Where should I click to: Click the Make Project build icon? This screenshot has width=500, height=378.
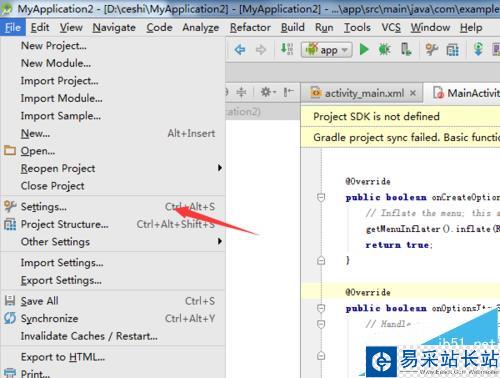coord(287,49)
